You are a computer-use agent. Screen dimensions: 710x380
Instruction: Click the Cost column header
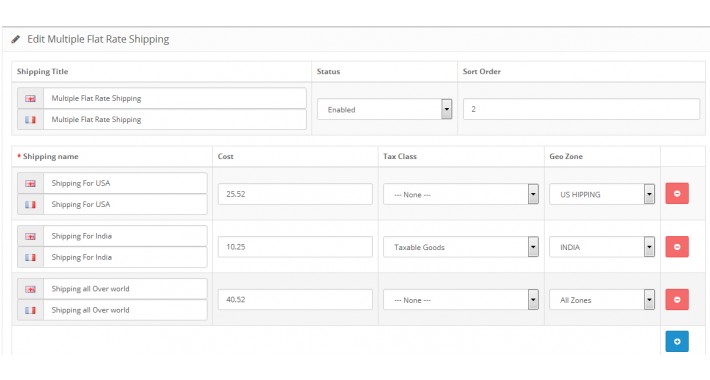click(x=225, y=156)
